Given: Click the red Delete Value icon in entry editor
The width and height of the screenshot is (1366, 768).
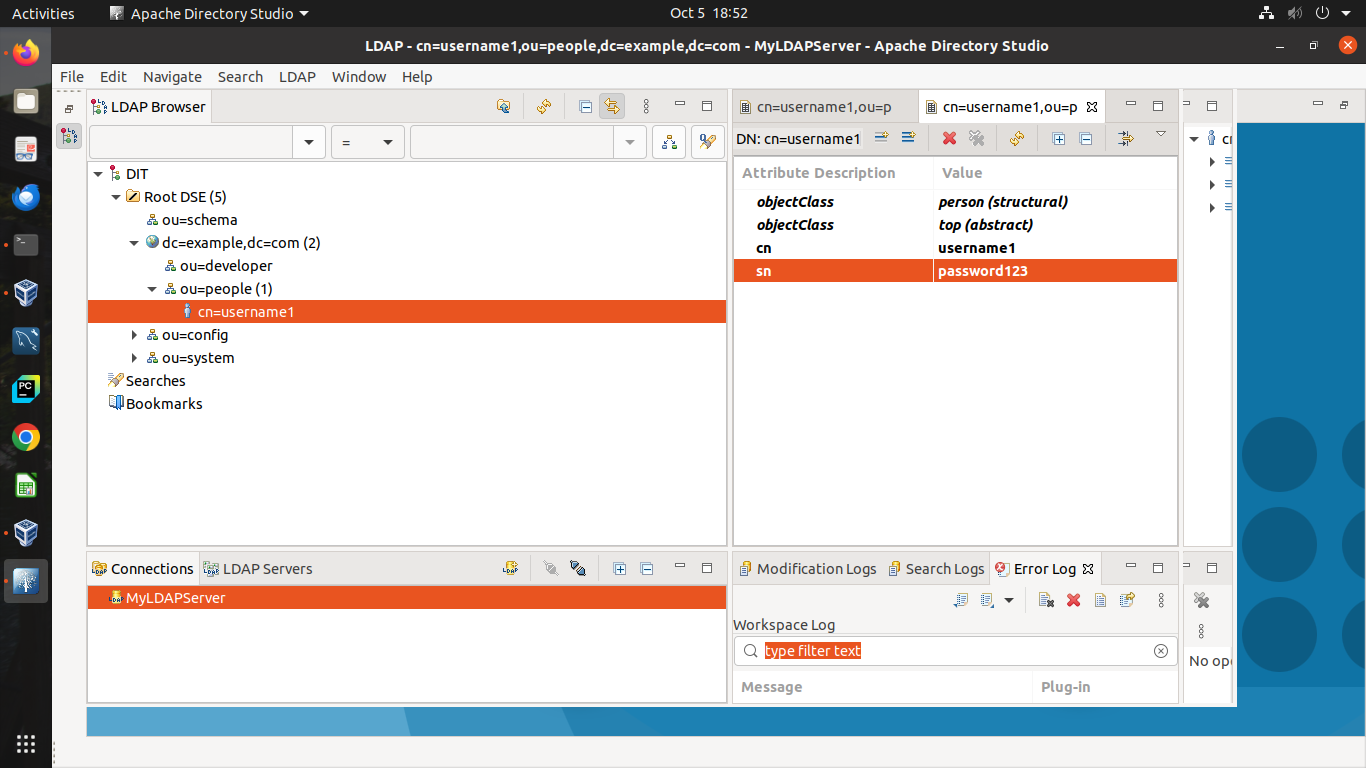Looking at the screenshot, I should [949, 139].
